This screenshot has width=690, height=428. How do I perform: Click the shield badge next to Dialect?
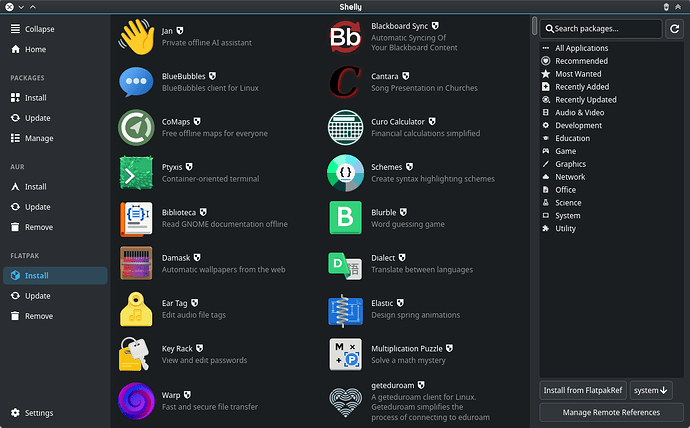pyautogui.click(x=402, y=257)
